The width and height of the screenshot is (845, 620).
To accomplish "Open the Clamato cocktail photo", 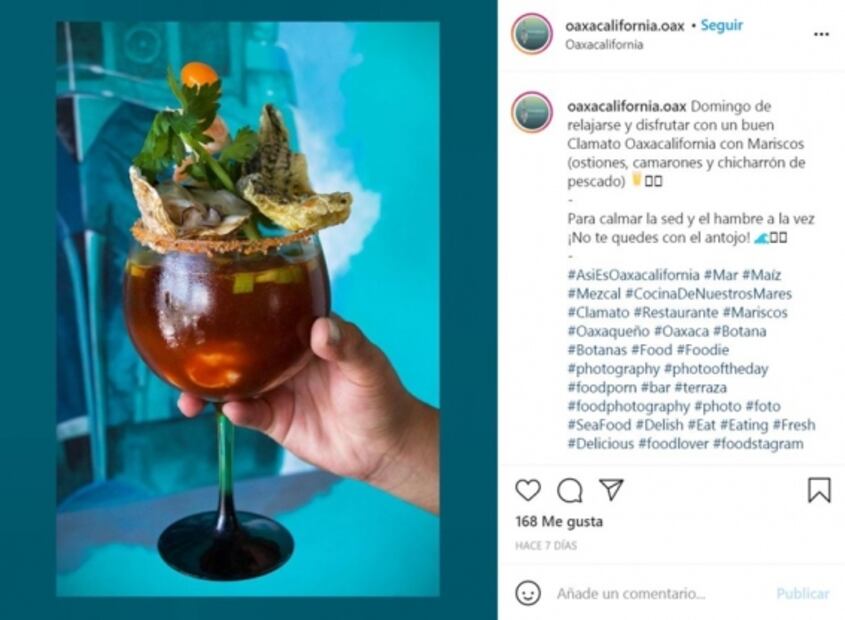I will point(248,309).
